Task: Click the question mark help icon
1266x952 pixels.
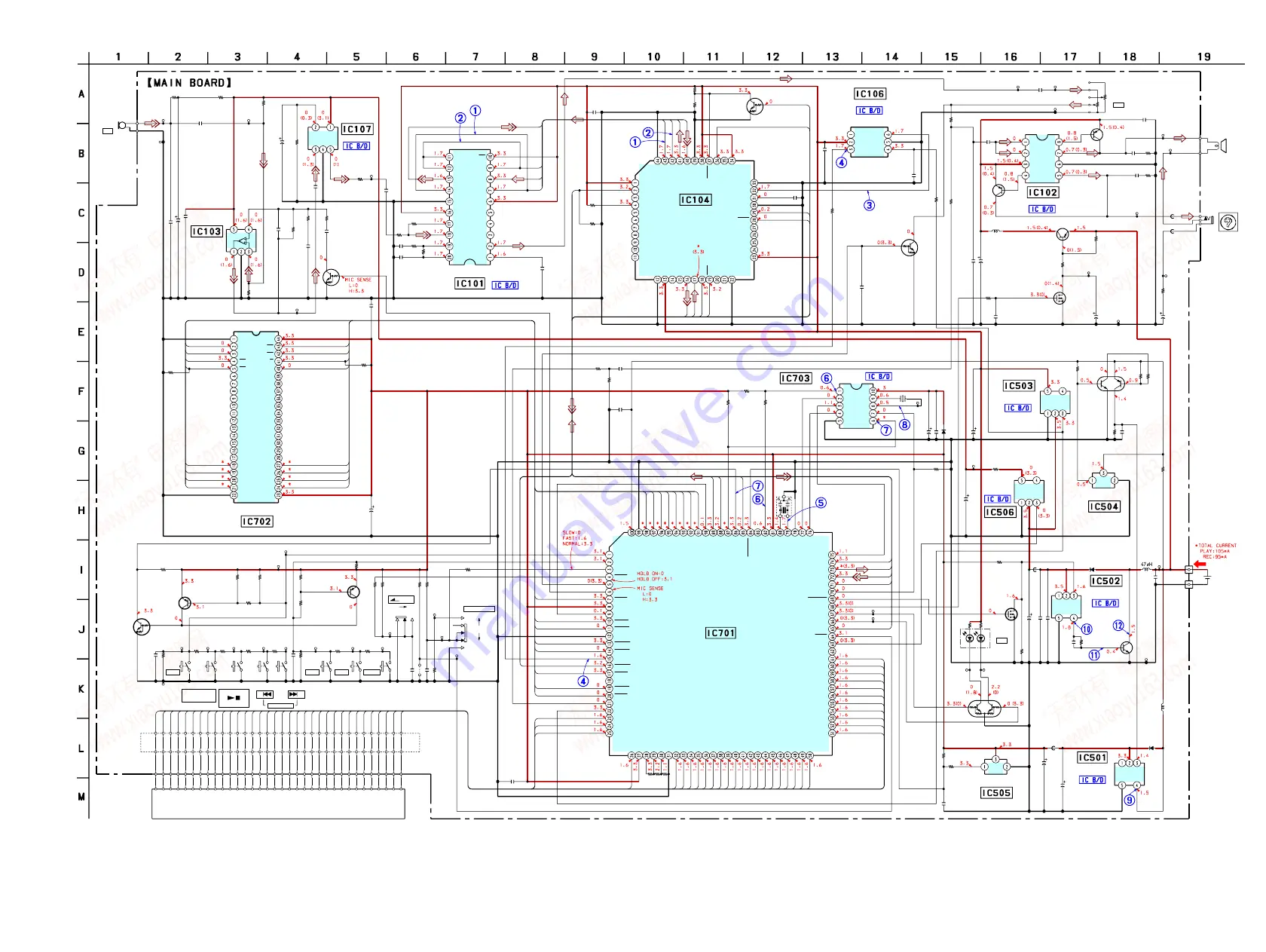Action: [x=1228, y=222]
